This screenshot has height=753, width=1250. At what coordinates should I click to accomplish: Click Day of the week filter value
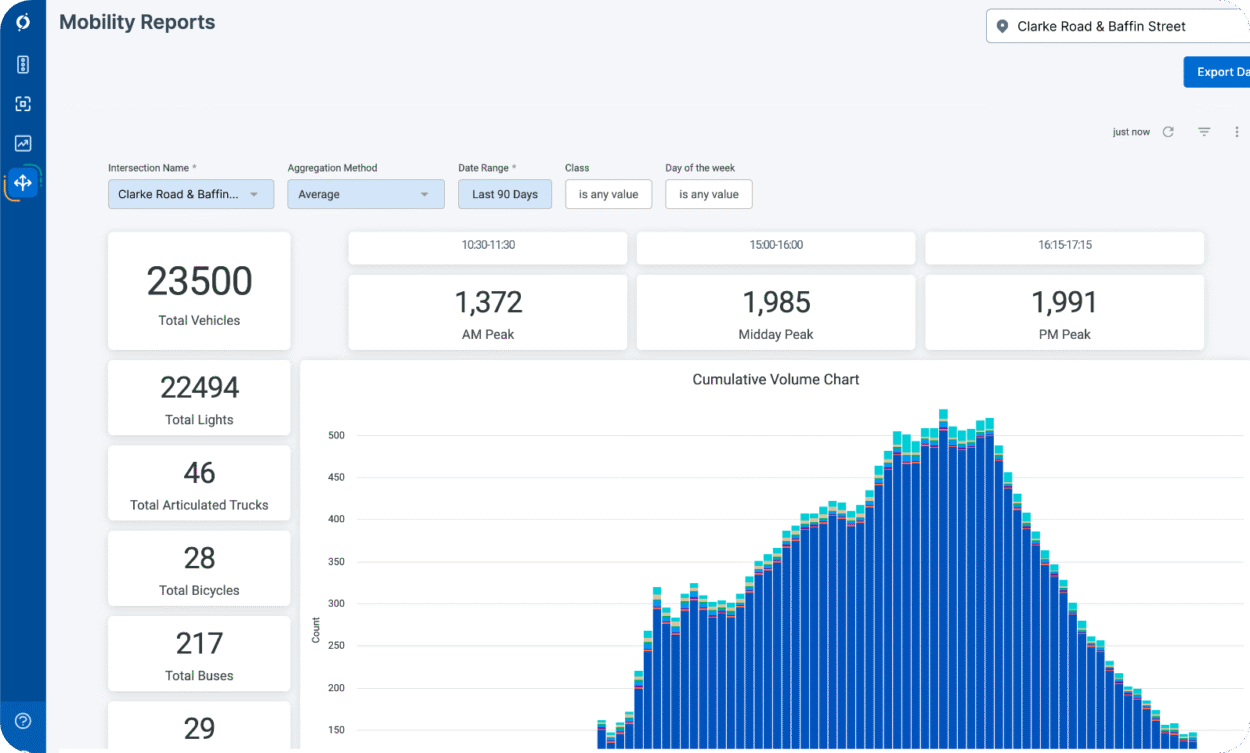708,194
